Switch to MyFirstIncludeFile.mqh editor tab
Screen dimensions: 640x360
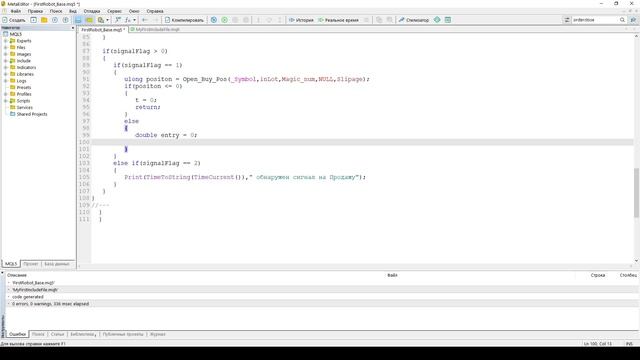point(155,30)
